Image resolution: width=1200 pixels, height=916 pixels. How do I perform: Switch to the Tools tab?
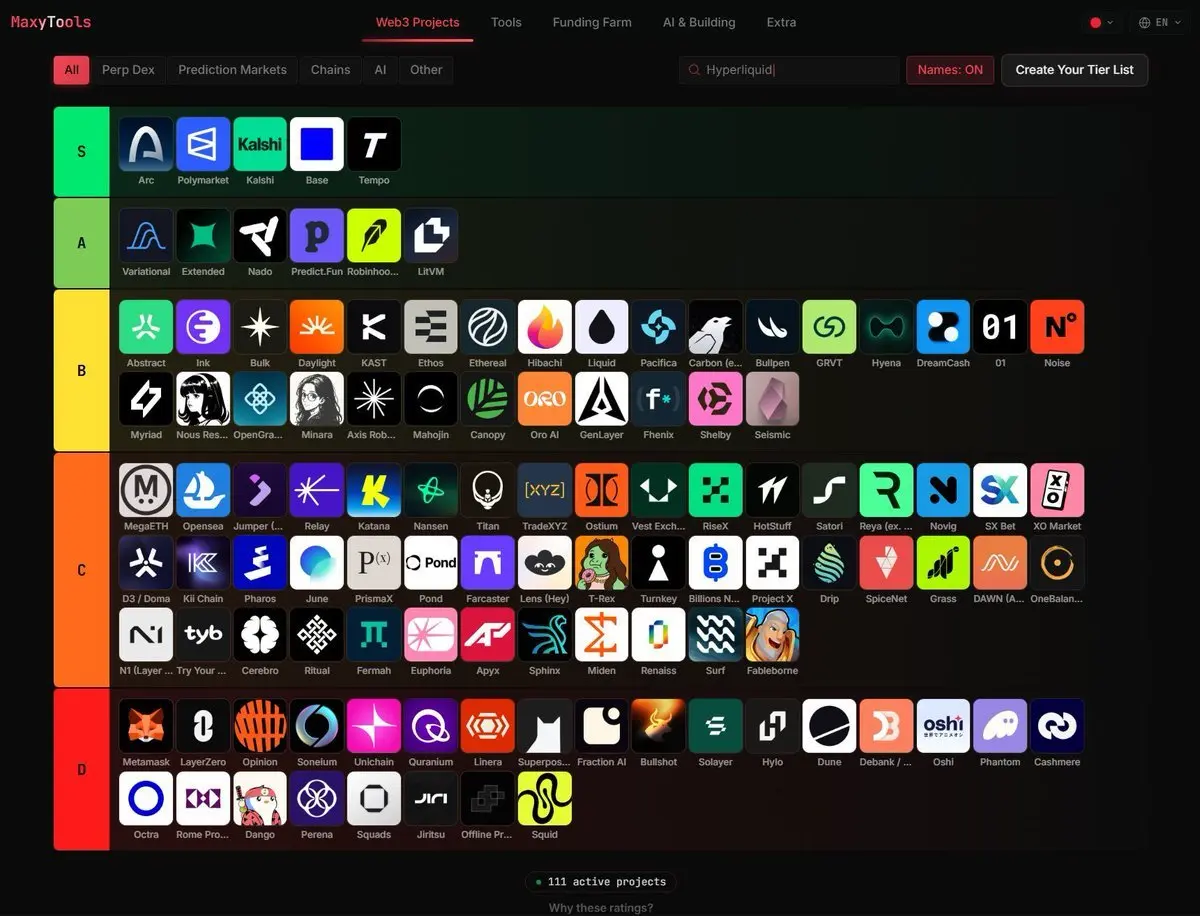pyautogui.click(x=506, y=22)
